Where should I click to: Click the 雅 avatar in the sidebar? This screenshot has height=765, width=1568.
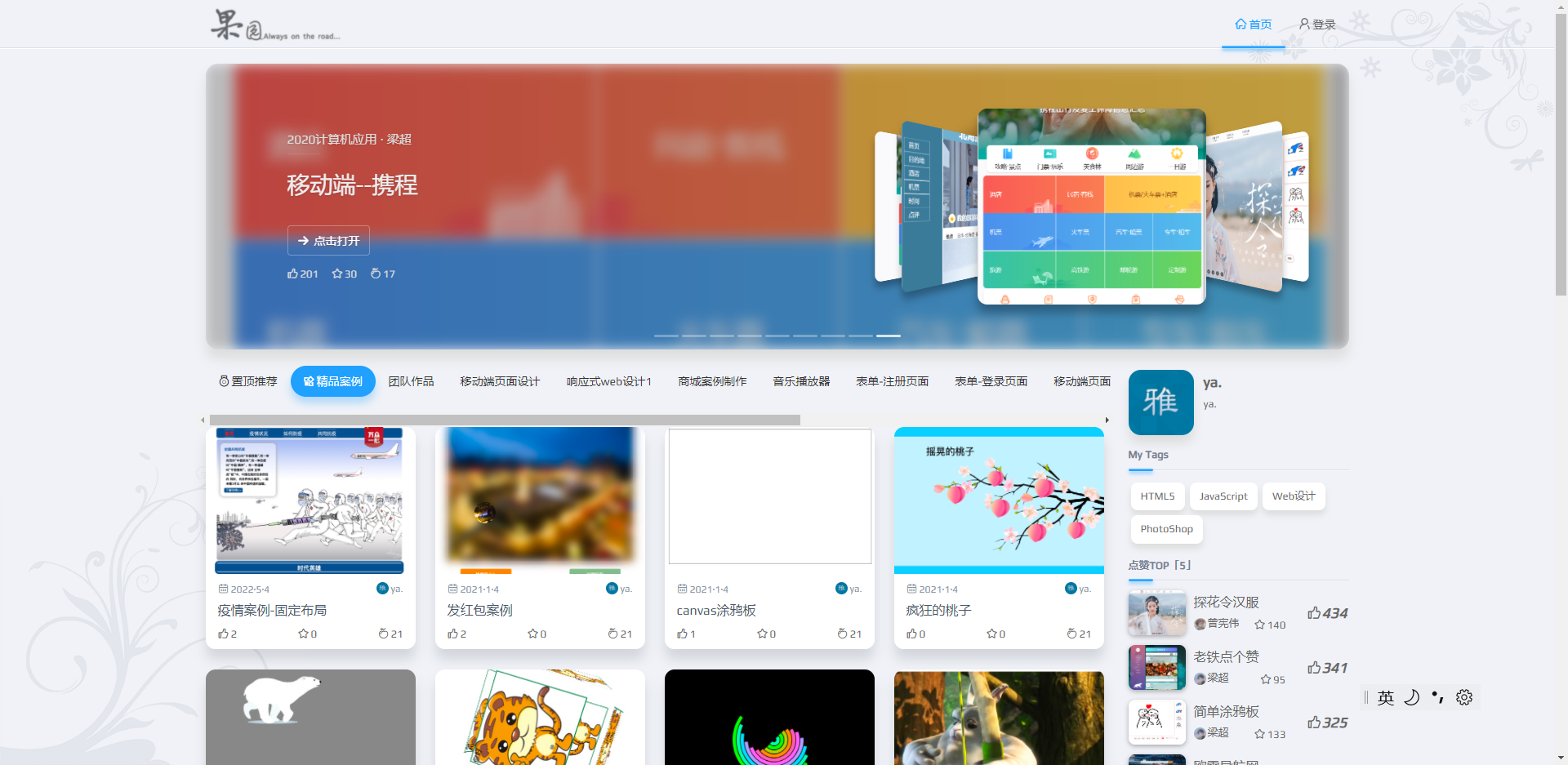[1160, 402]
